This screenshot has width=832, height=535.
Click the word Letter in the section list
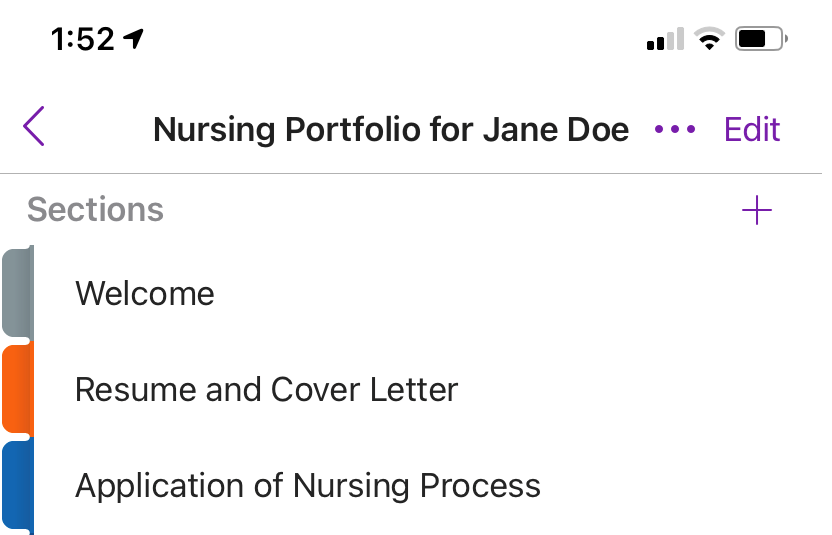414,389
